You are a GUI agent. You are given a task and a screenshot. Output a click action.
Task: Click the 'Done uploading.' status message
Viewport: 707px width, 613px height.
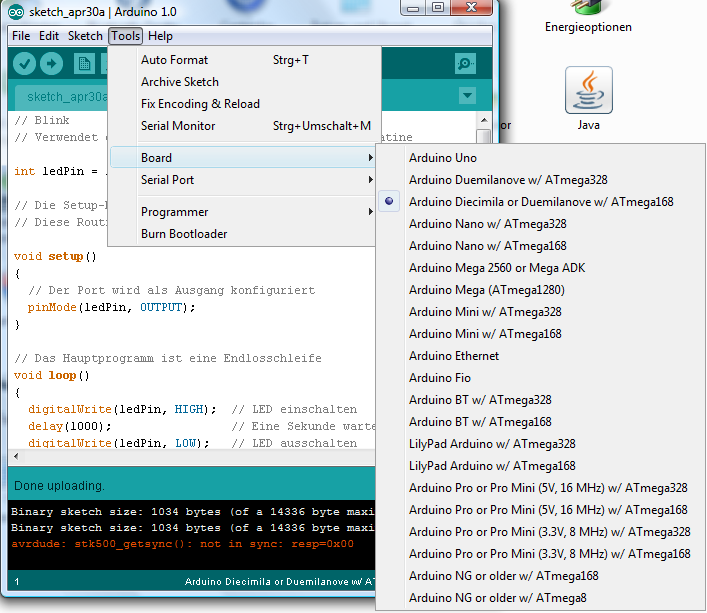point(59,486)
